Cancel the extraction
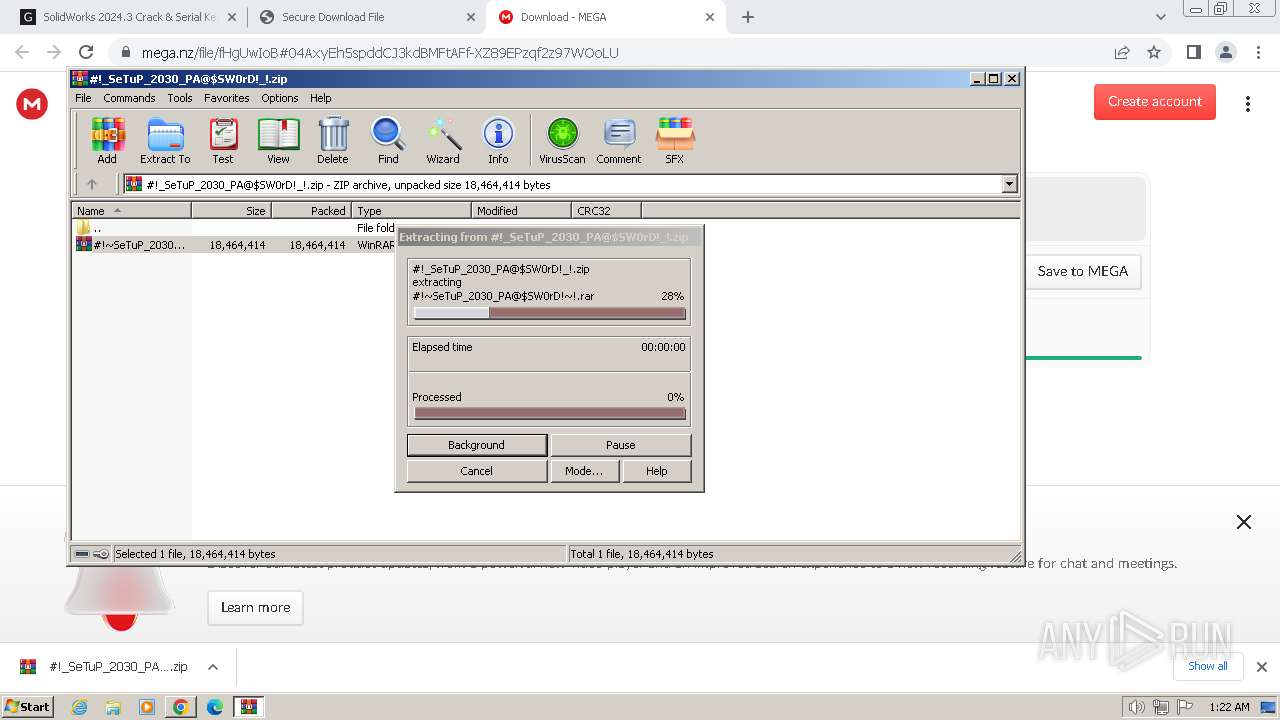1280x720 pixels. click(477, 471)
